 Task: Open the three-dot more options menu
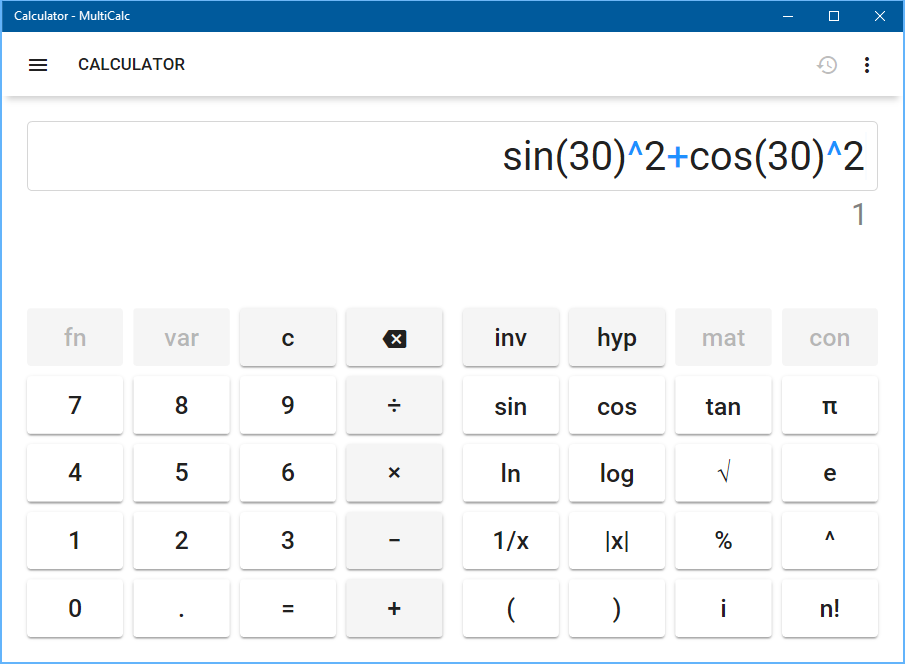coord(867,65)
